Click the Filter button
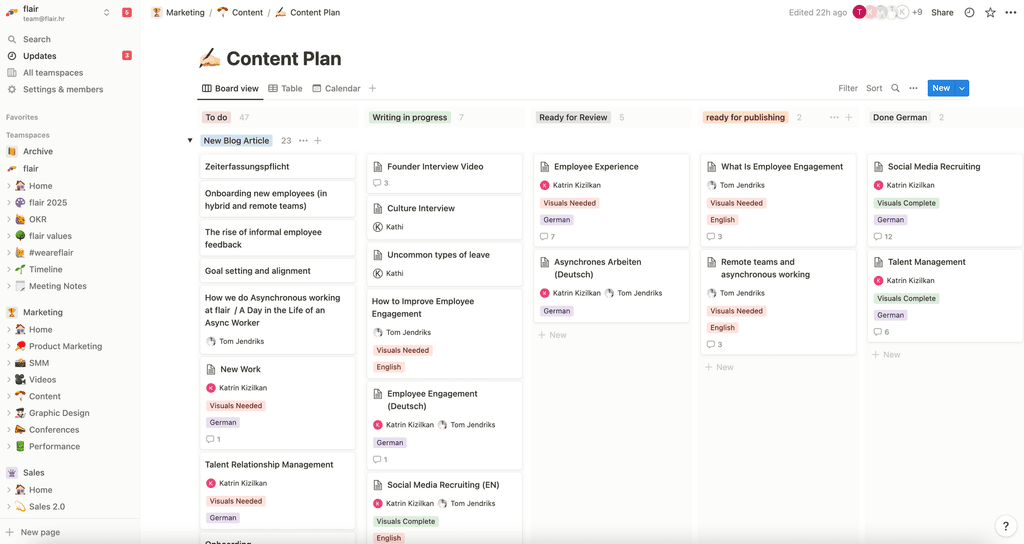The height and width of the screenshot is (544, 1024). (x=848, y=88)
